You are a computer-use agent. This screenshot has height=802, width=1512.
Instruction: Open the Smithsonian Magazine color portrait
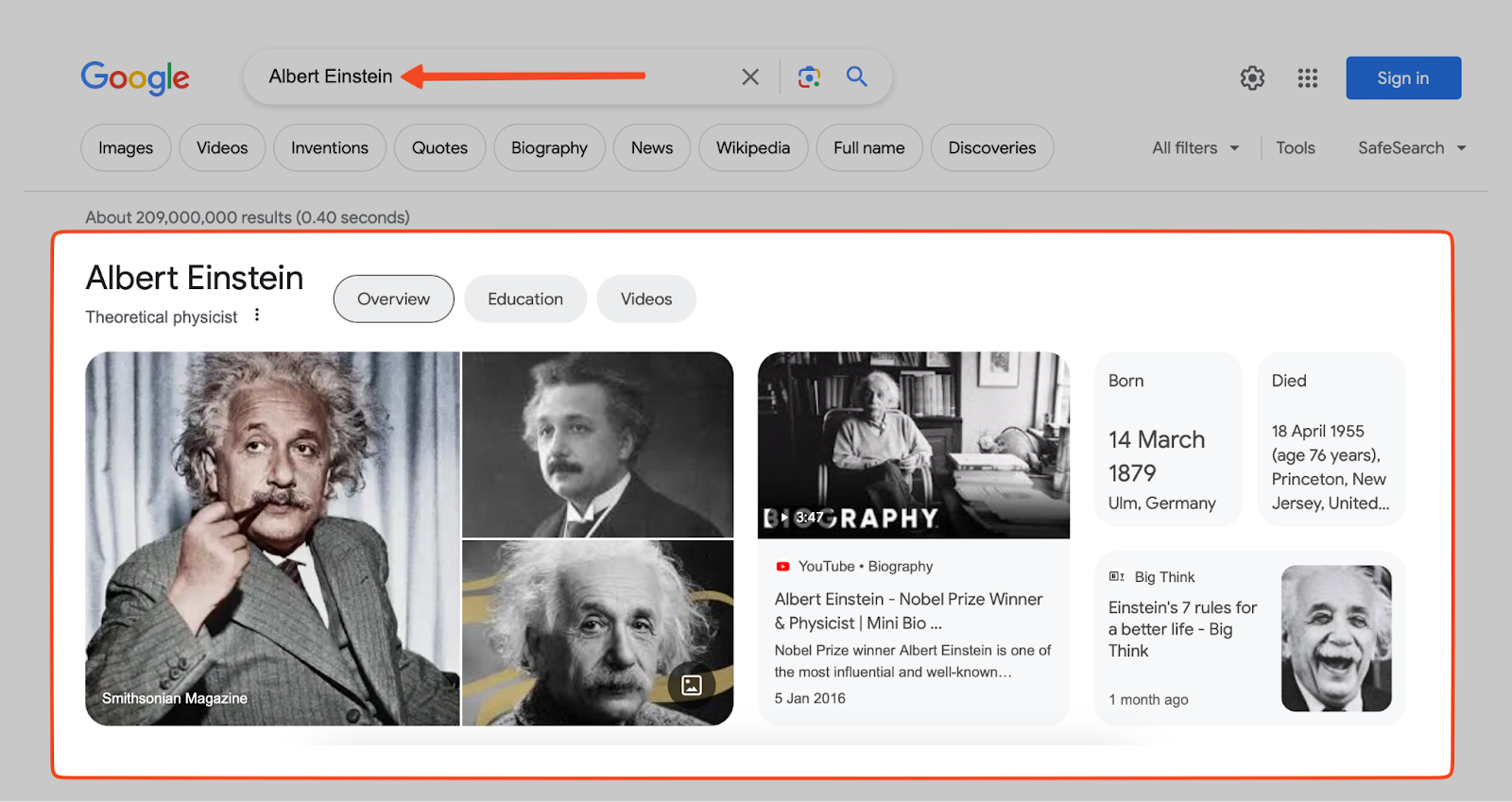(x=272, y=538)
